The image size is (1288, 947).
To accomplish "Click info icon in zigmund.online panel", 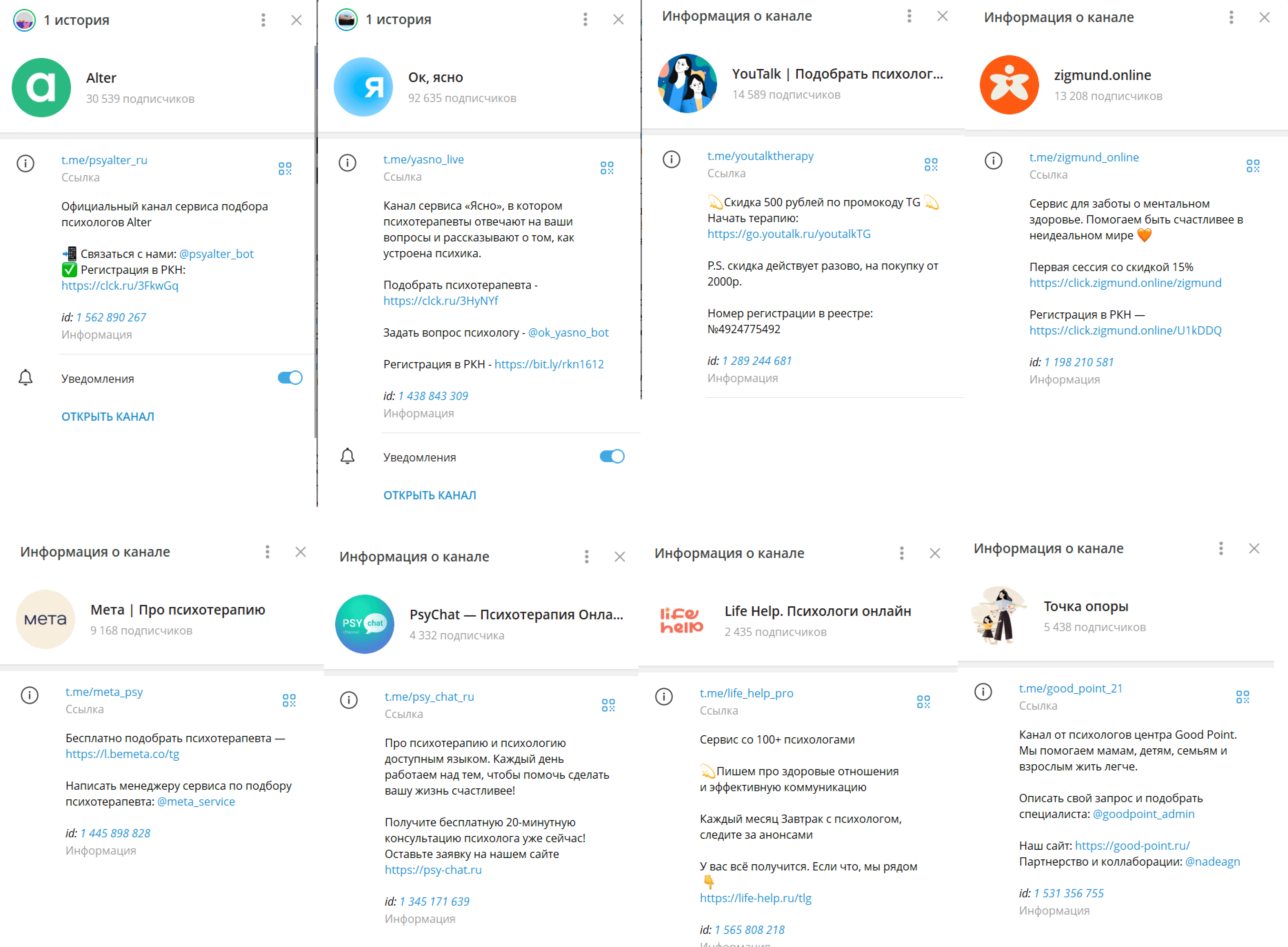I will [994, 160].
